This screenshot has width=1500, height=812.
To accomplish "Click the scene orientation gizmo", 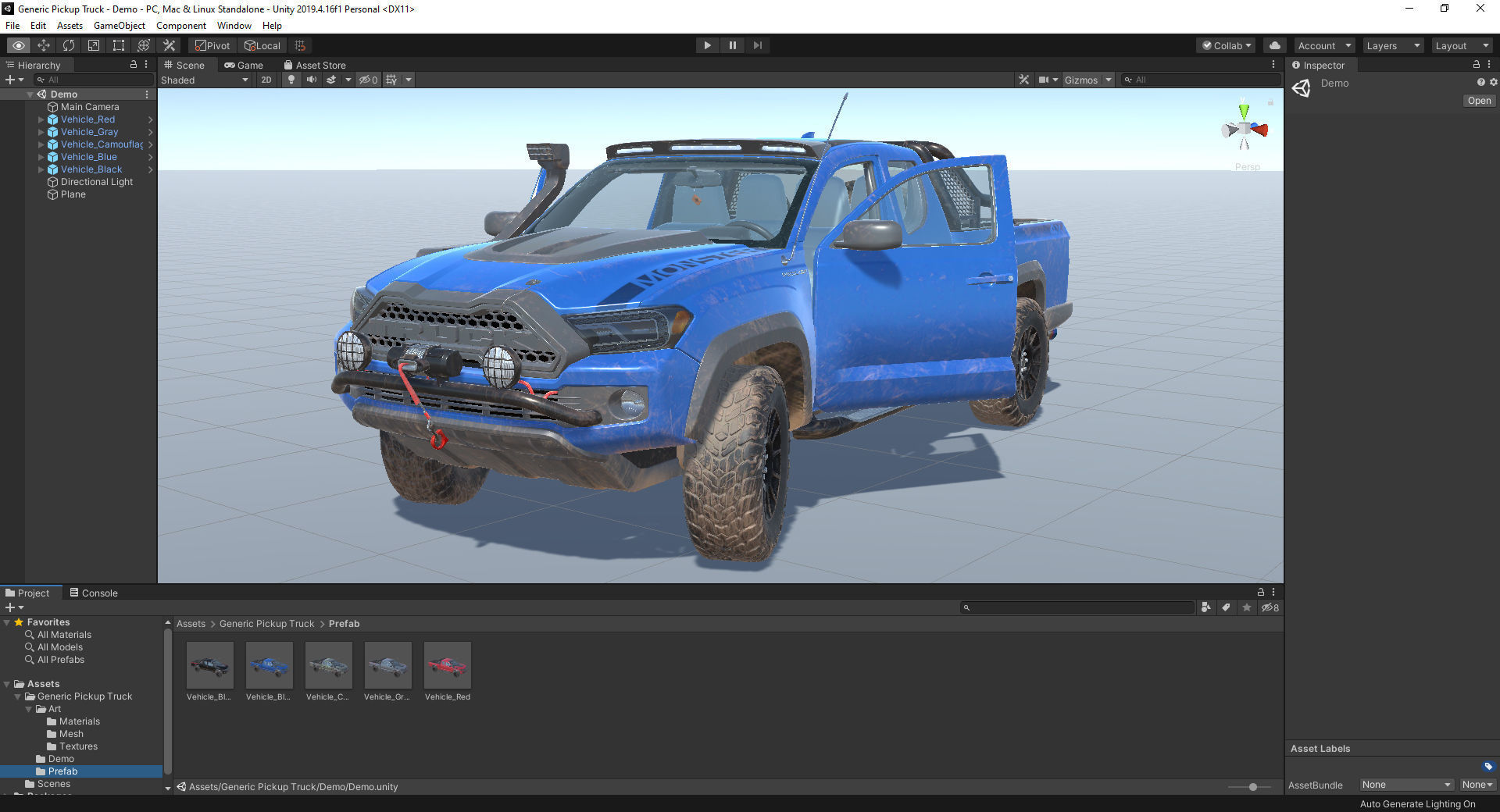I will 1245,130.
